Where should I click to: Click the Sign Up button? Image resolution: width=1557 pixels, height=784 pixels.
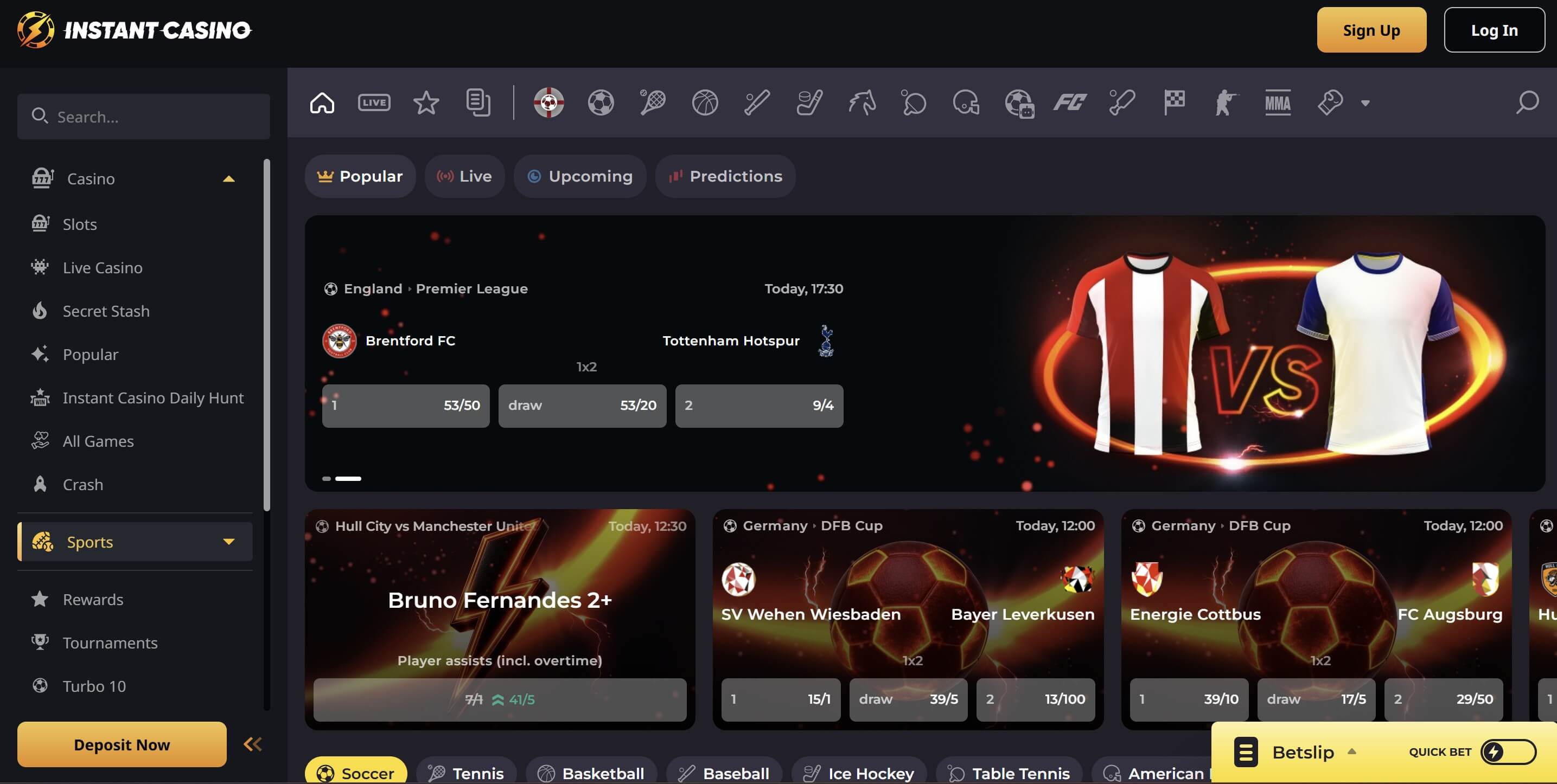1371,30
